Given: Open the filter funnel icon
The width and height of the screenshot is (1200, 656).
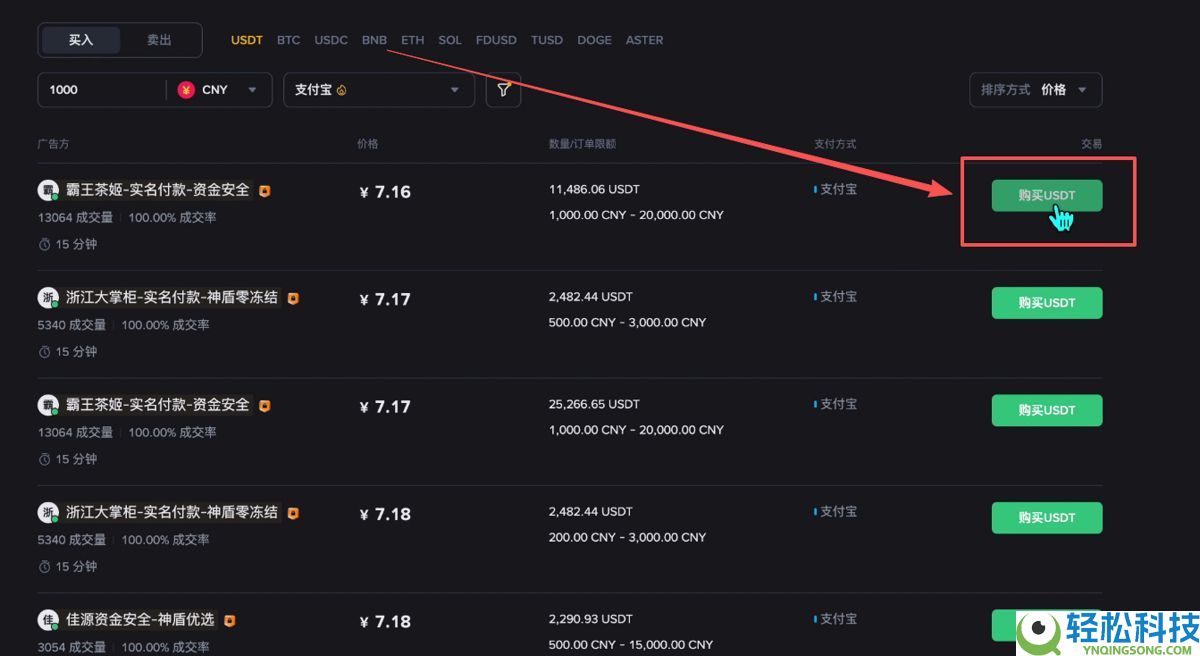Looking at the screenshot, I should point(503,89).
